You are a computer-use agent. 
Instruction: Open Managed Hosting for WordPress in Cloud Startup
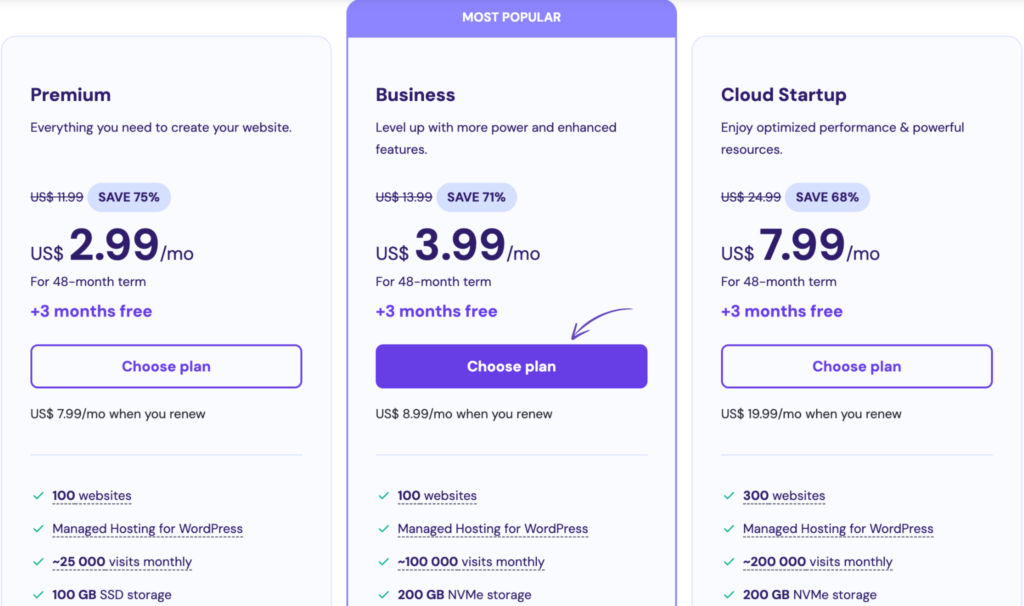coord(838,529)
